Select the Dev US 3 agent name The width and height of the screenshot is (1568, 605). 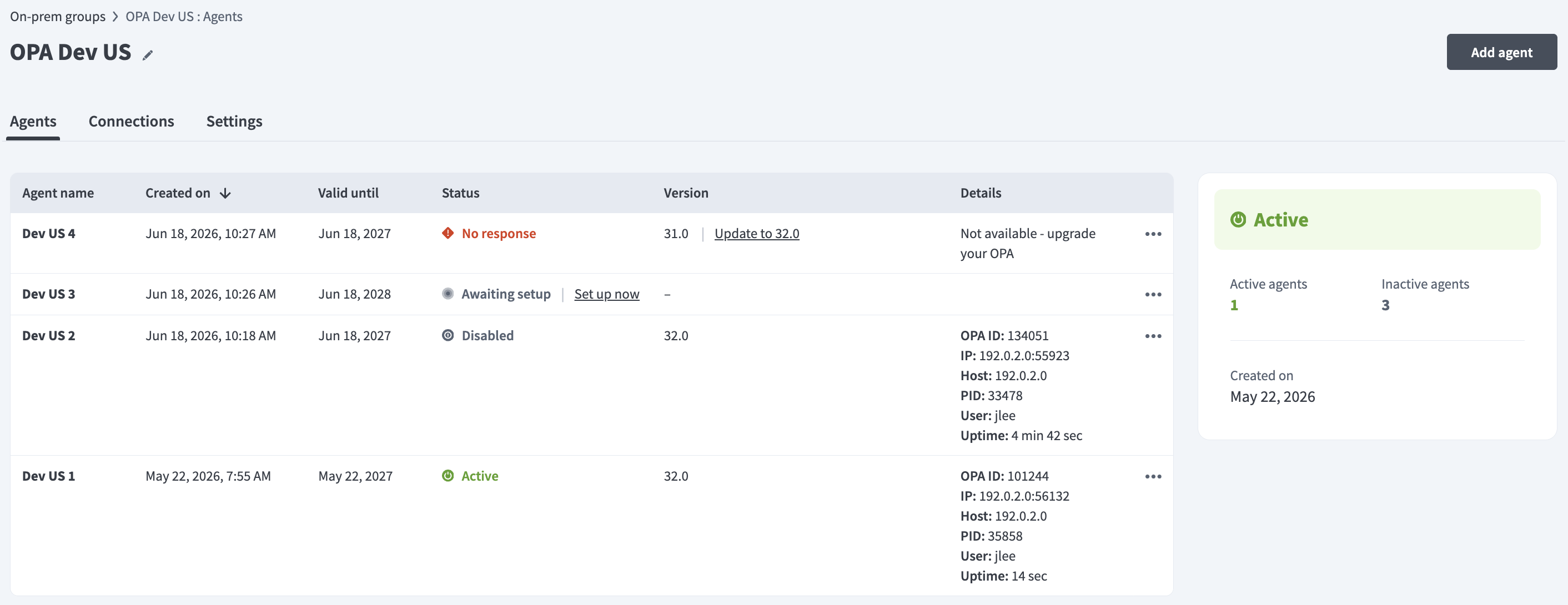click(x=49, y=294)
